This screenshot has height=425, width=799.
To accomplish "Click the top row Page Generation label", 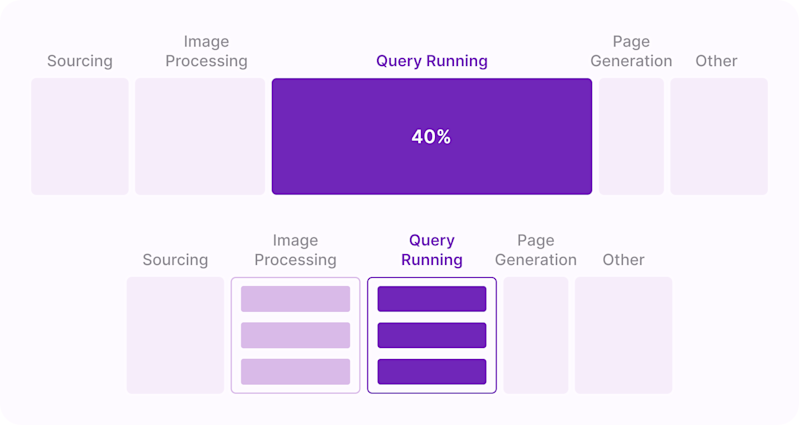I will (x=631, y=51).
